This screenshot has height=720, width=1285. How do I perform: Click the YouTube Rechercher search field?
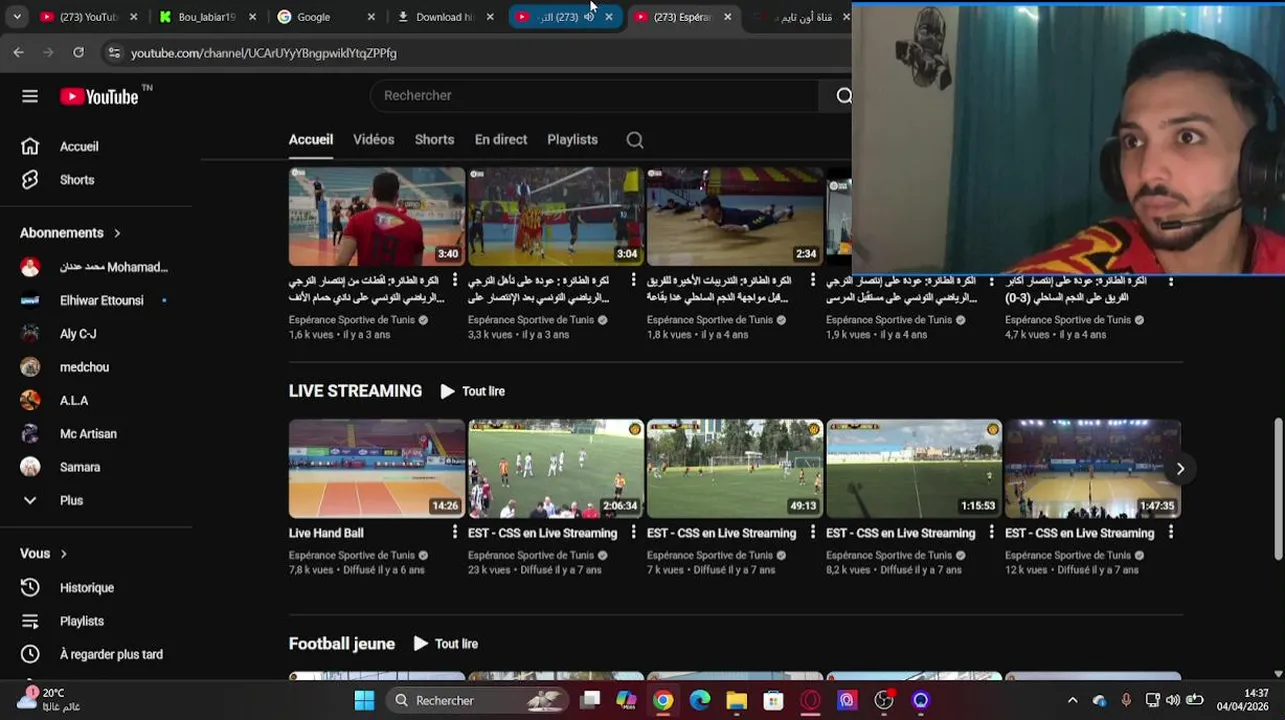595,95
